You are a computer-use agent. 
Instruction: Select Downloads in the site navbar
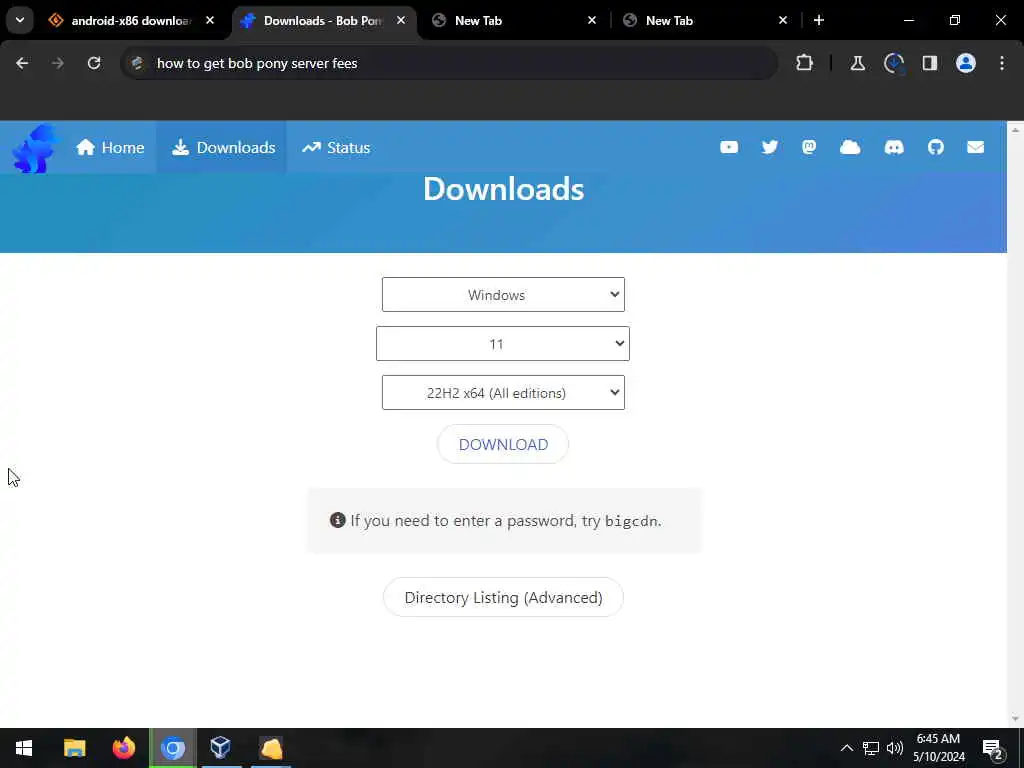[x=223, y=148]
